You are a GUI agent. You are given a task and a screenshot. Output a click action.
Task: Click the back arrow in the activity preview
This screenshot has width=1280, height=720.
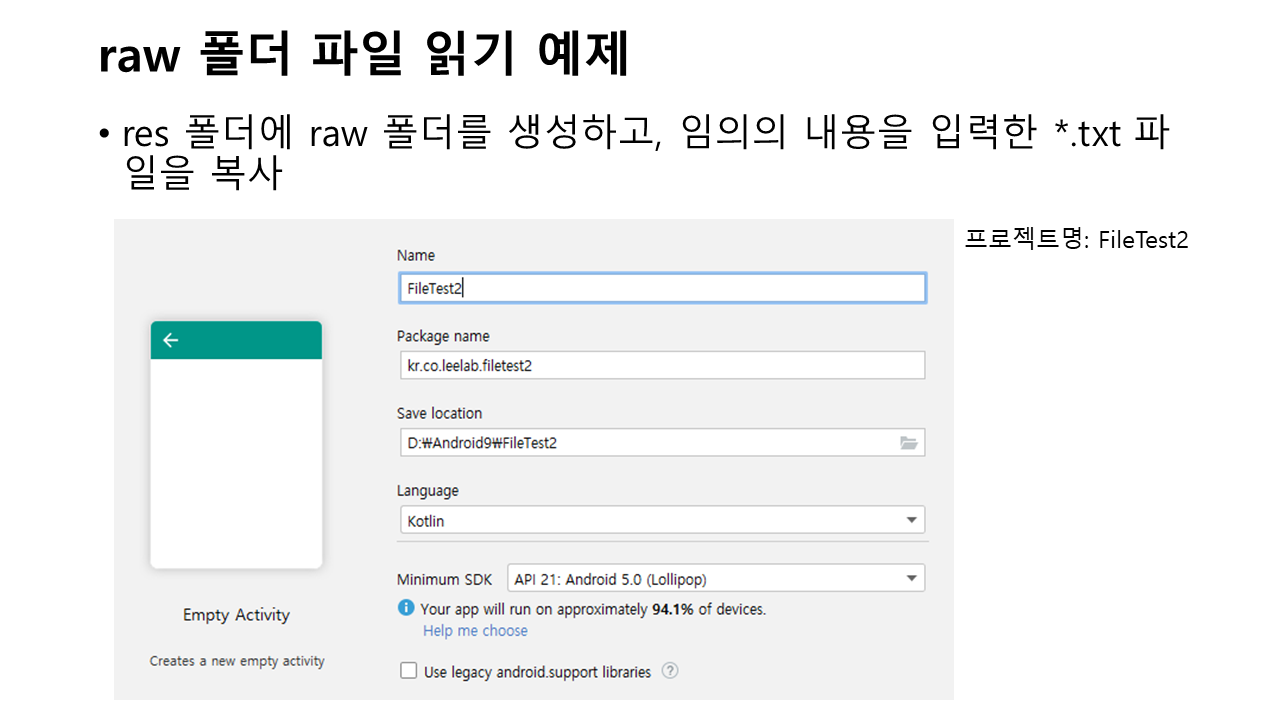(170, 340)
